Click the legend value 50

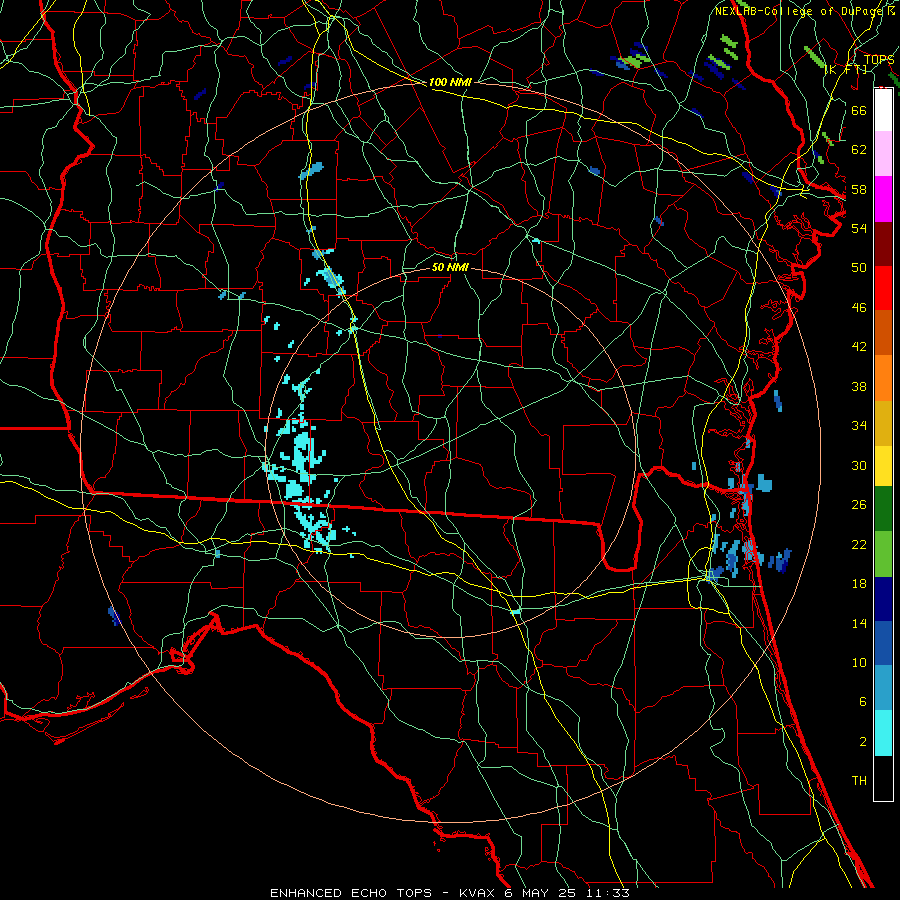(x=859, y=268)
